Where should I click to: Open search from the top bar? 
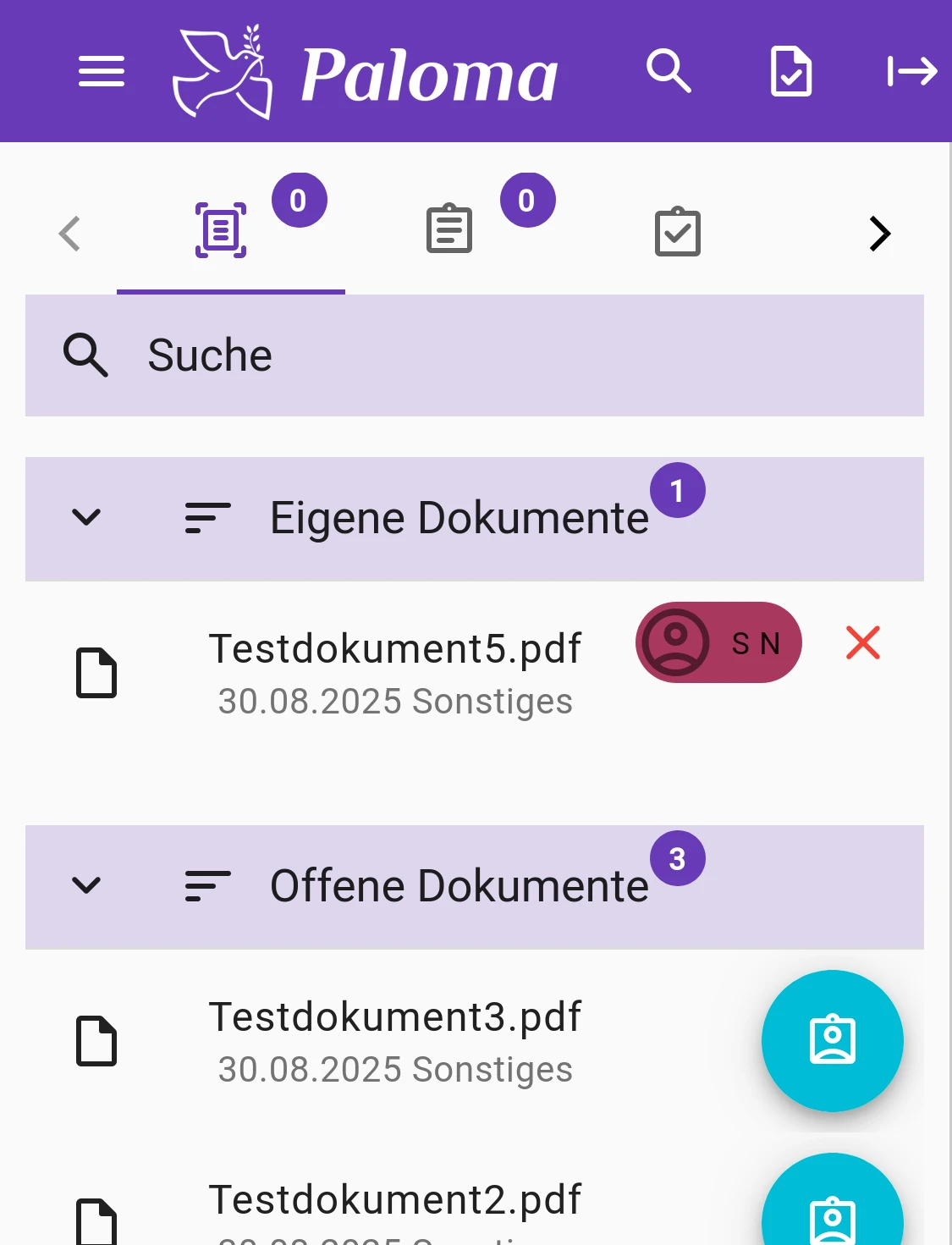669,71
